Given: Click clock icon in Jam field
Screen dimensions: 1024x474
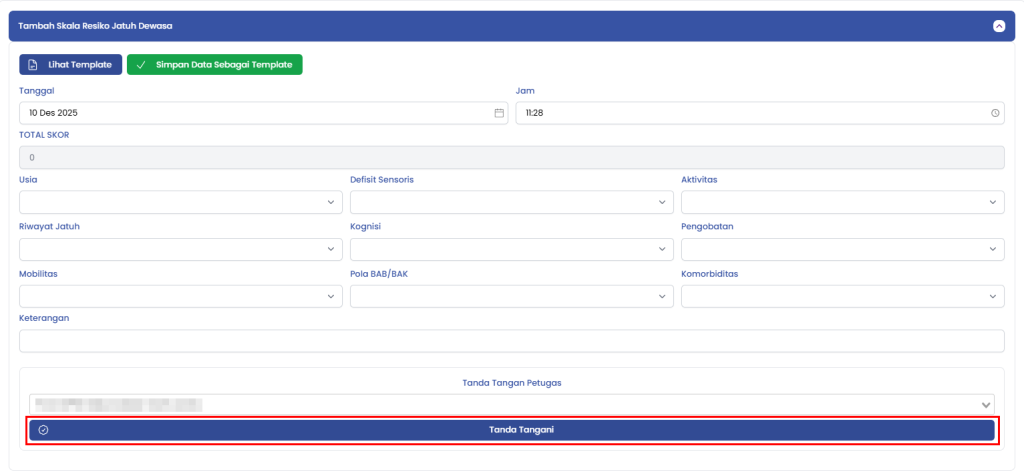Looking at the screenshot, I should click(x=995, y=113).
